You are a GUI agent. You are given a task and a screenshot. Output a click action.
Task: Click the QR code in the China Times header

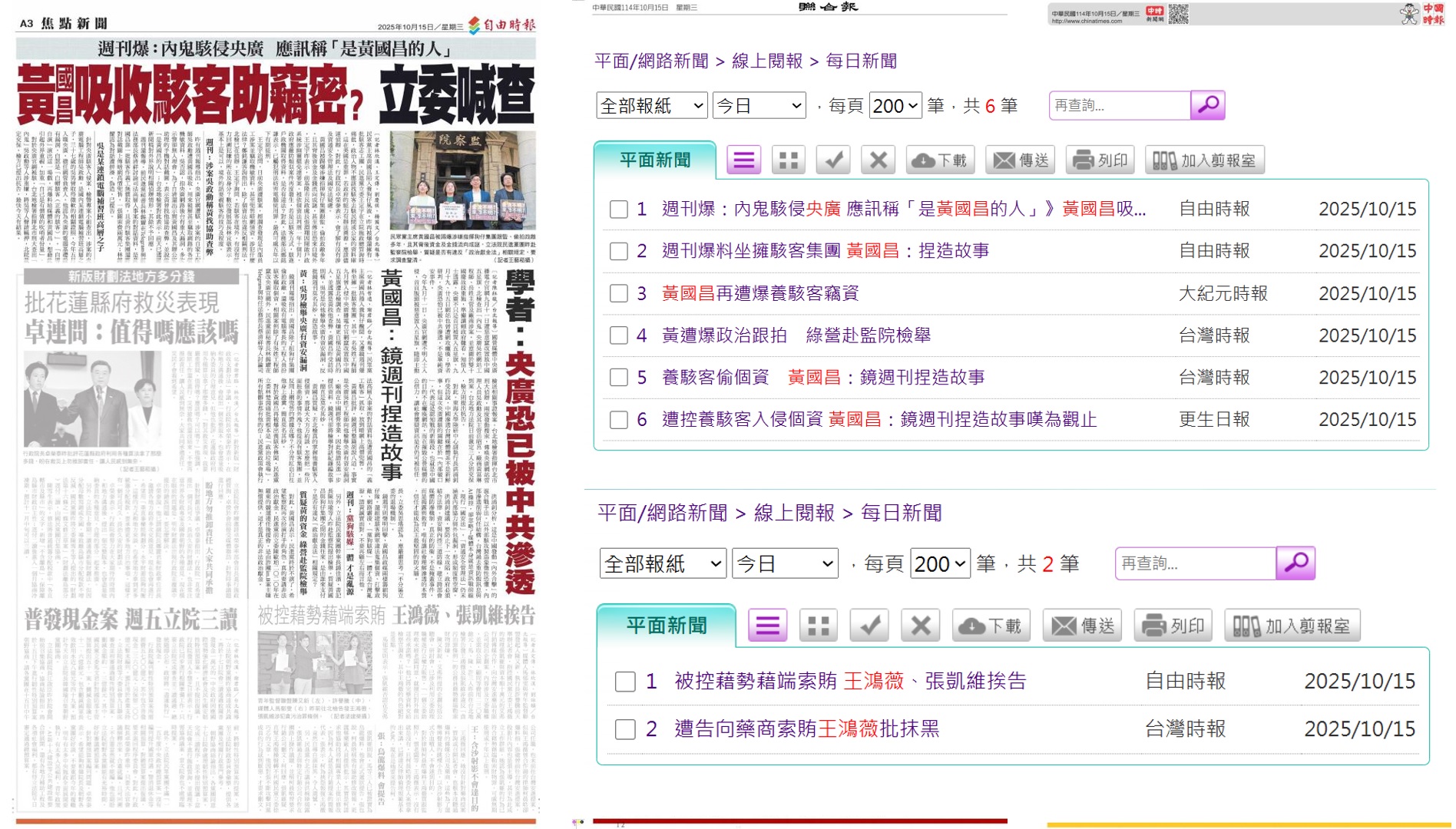pos(1179,14)
